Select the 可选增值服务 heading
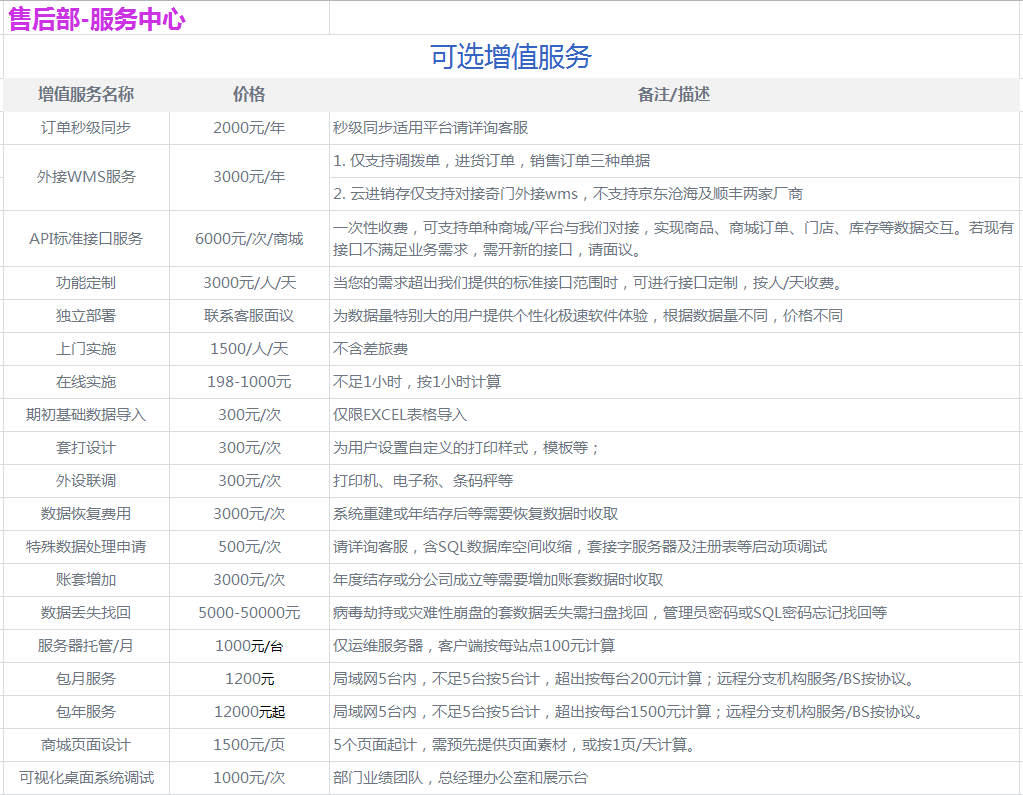Viewport: 1023px width, 795px height. click(511, 57)
